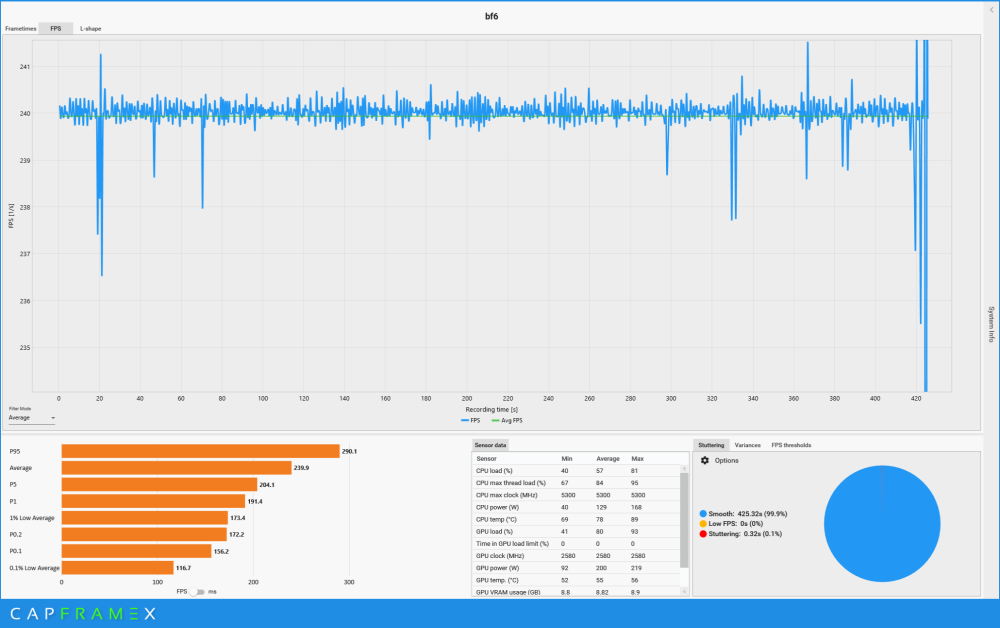Open the Filter Mode dropdown
The width and height of the screenshot is (1000, 628).
(x=32, y=418)
